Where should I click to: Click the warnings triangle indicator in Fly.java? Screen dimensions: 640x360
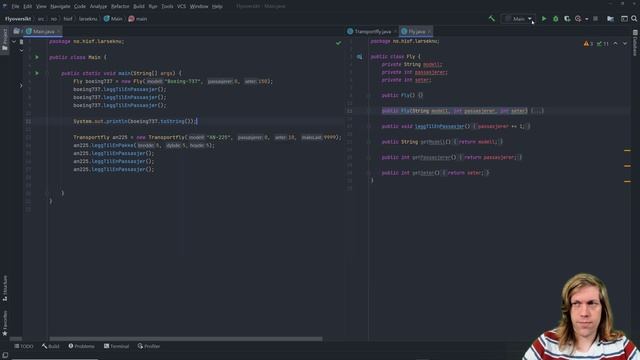click(588, 44)
